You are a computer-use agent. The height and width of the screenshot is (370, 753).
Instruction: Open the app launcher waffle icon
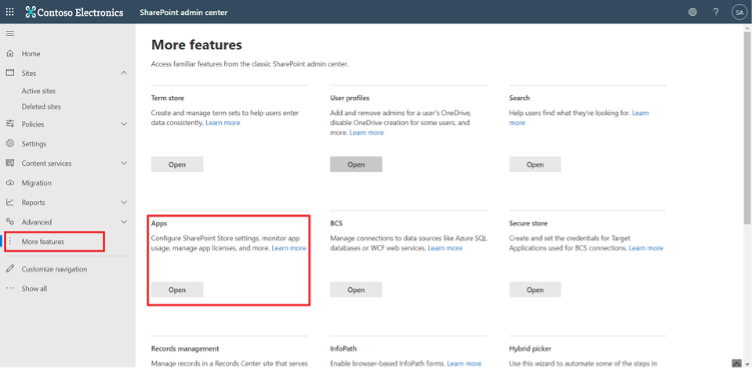click(10, 12)
